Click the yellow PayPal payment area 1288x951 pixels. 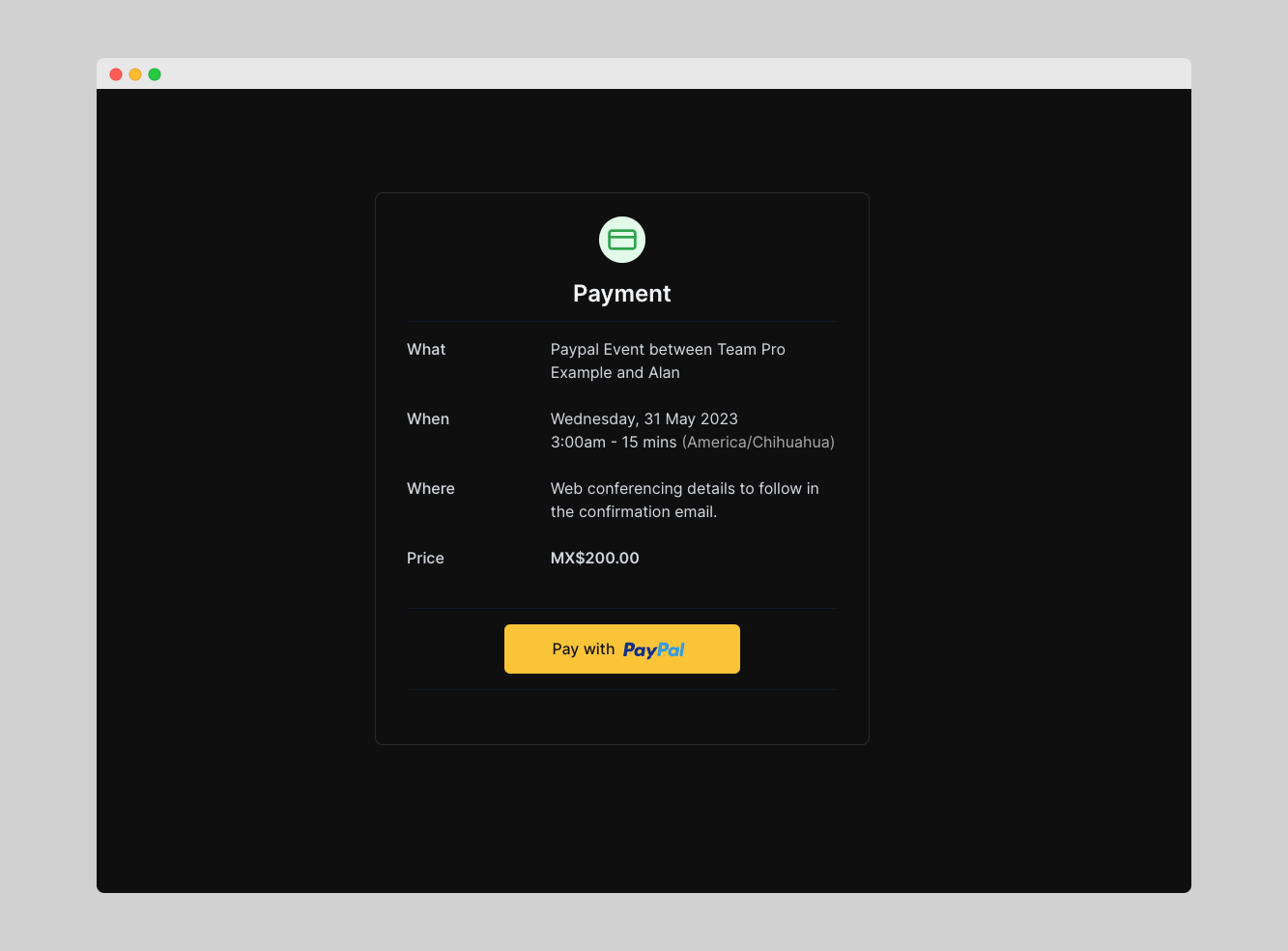pyautogui.click(x=621, y=648)
